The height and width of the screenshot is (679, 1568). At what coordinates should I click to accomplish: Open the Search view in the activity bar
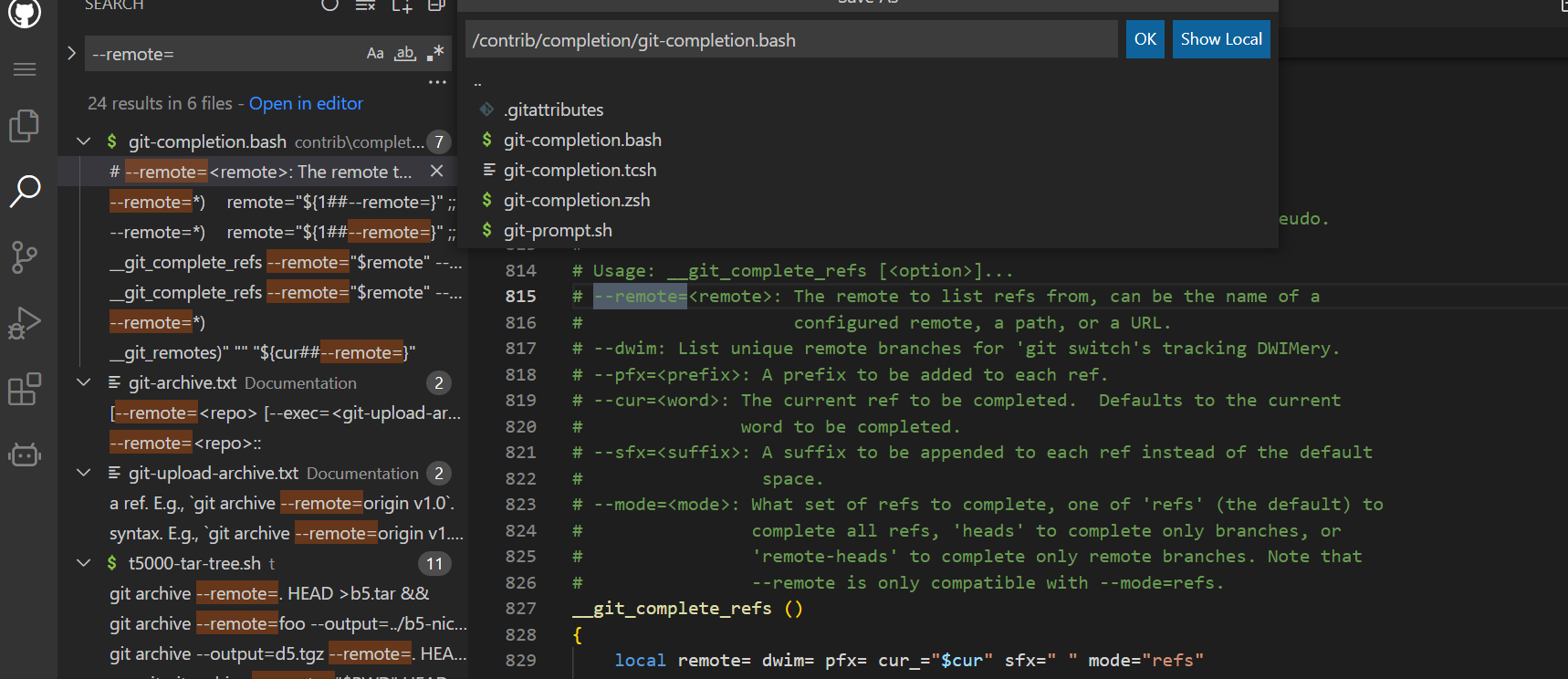pyautogui.click(x=25, y=191)
